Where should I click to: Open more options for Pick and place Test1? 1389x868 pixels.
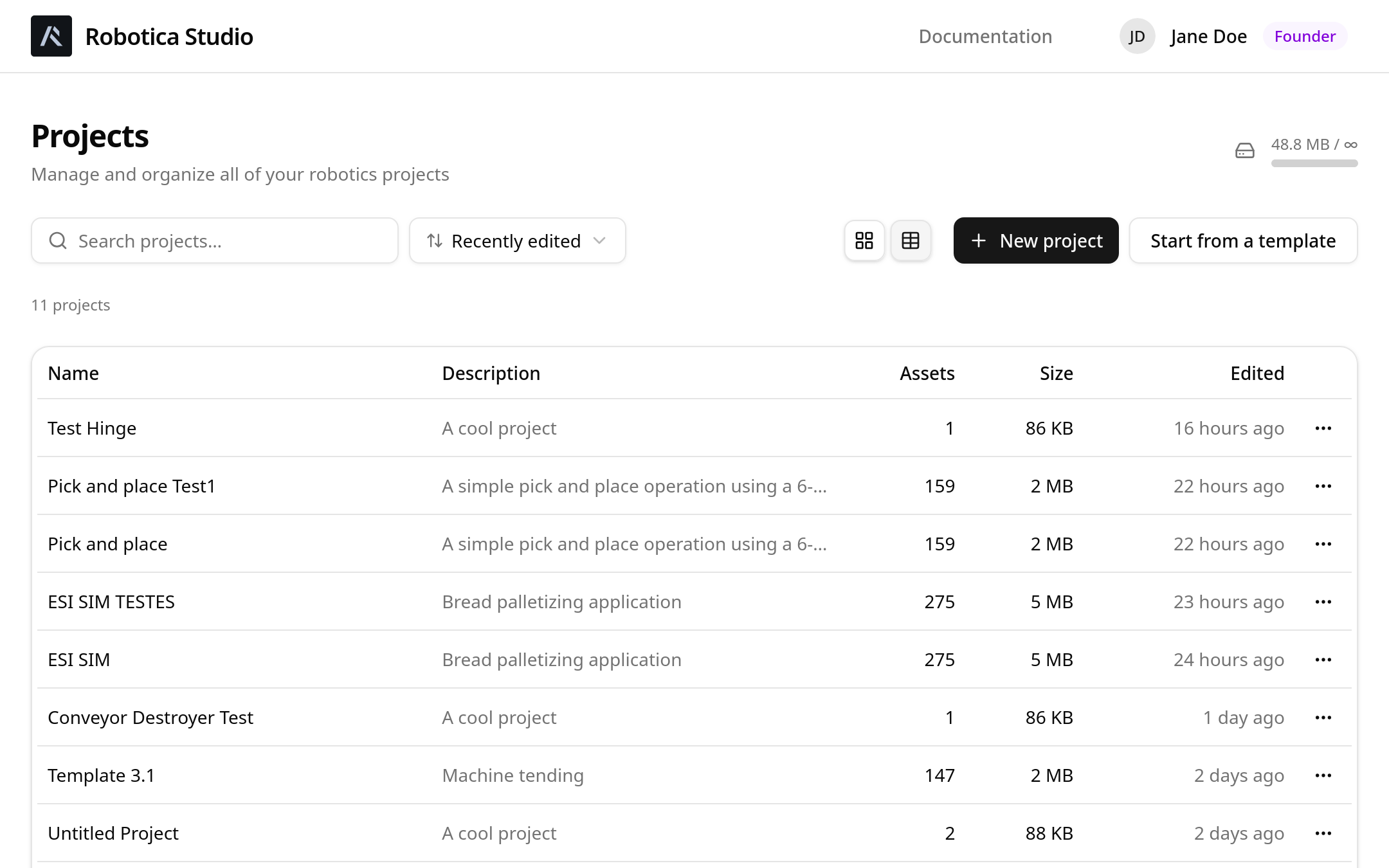tap(1323, 486)
